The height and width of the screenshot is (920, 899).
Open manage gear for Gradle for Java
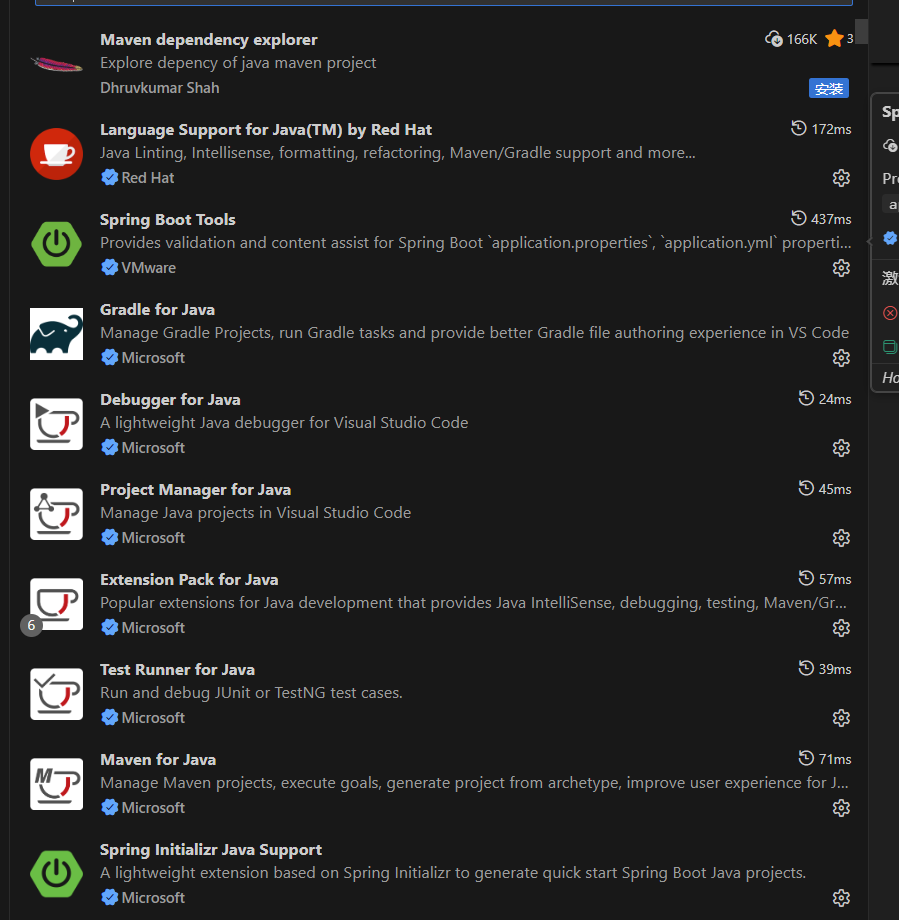[841, 358]
